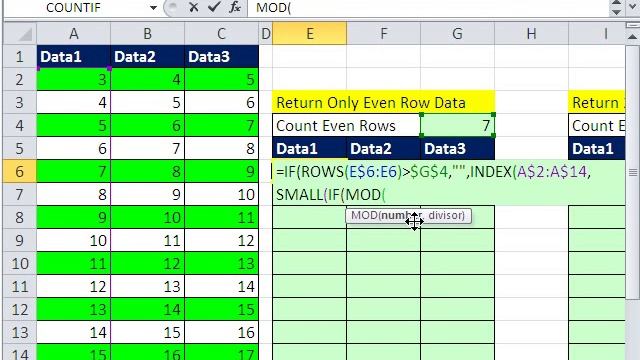640x360 pixels.
Task: Expand the formula bar with the arrows
Action: point(616,7)
